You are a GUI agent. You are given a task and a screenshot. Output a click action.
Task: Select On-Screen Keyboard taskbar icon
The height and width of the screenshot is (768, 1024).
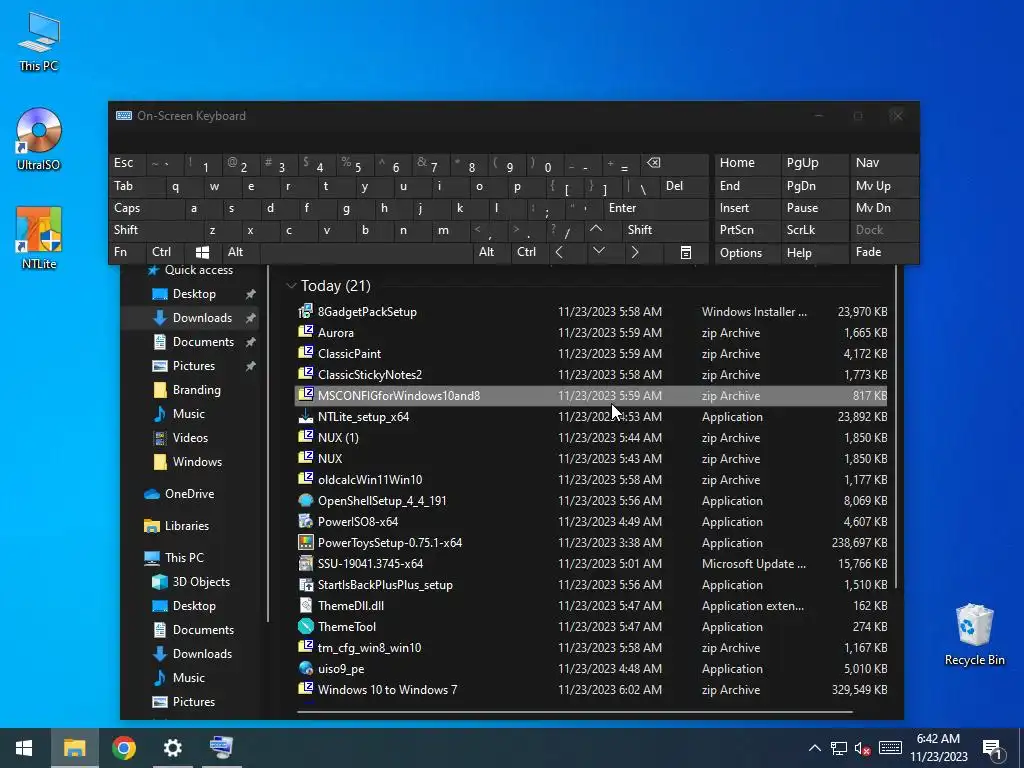tap(221, 748)
